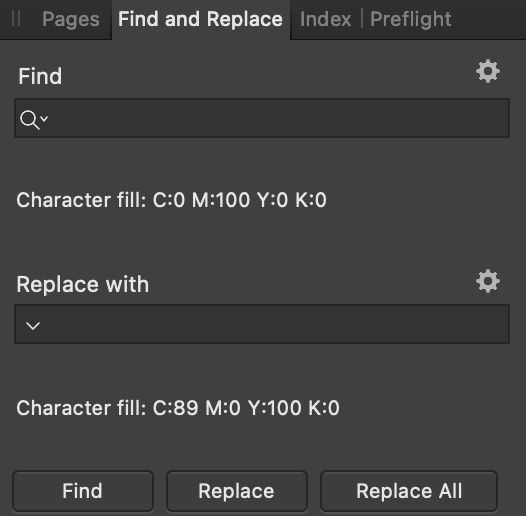Click the Replace All button
The width and height of the screenshot is (526, 516).
tap(409, 491)
